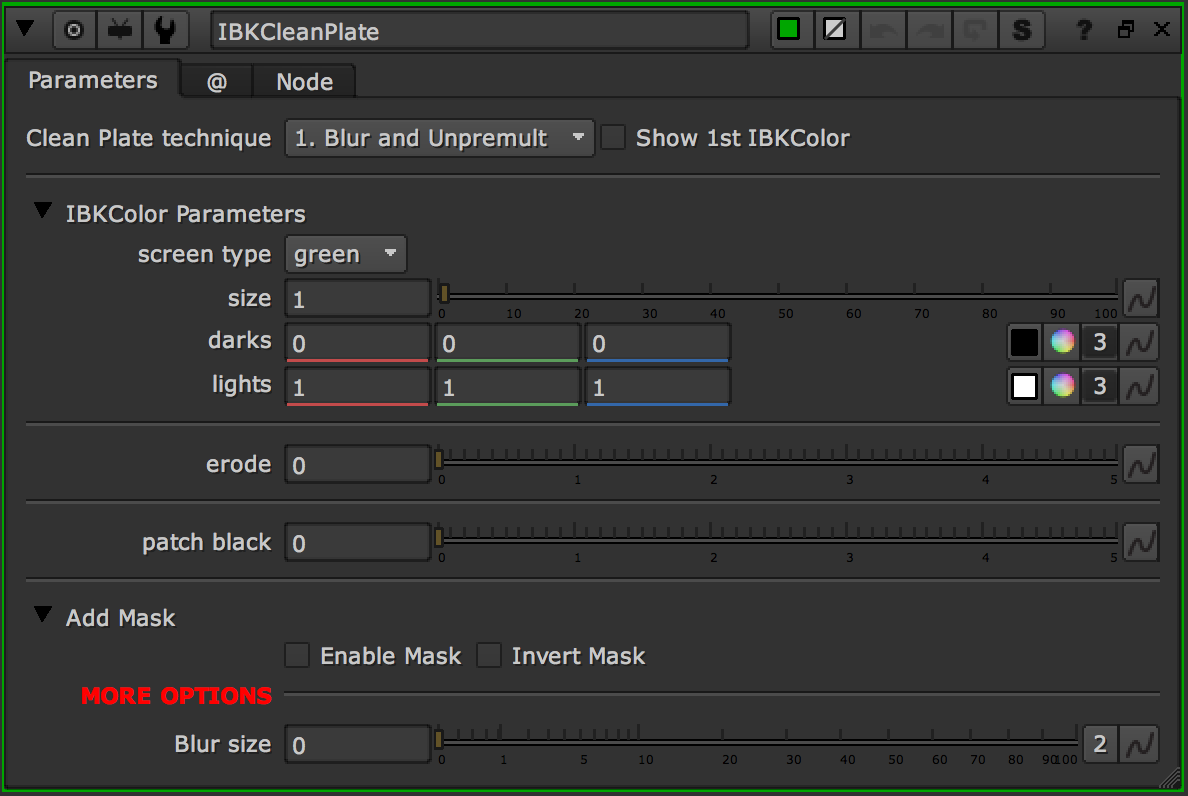1188x796 pixels.
Task: Float the panel using the undock icon
Action: (x=1126, y=30)
